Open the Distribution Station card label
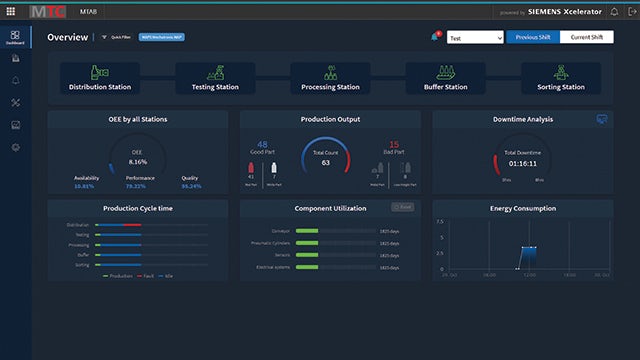Image resolution: width=640 pixels, height=360 pixels. click(x=100, y=87)
